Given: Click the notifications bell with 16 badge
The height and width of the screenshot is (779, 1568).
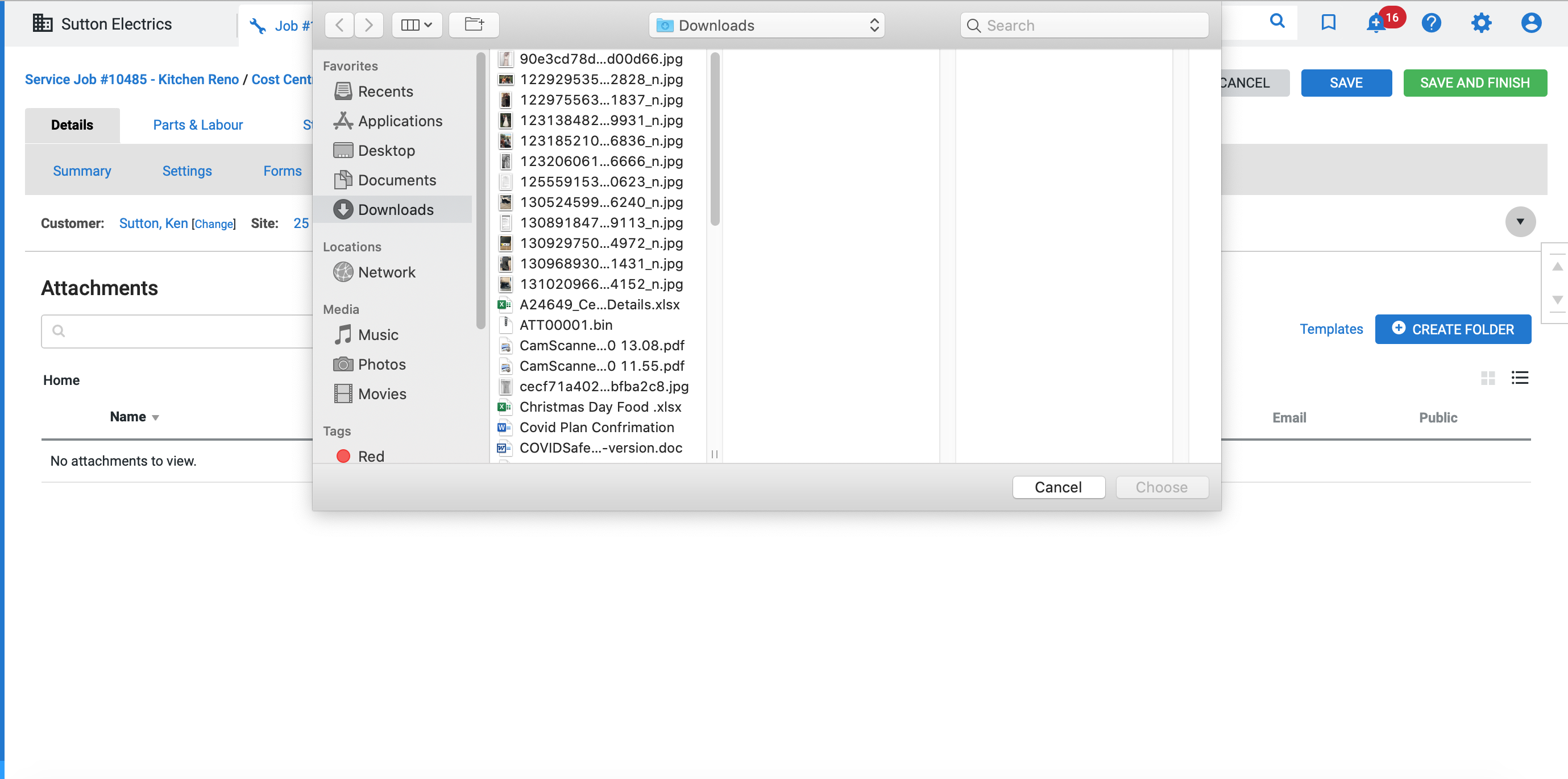Looking at the screenshot, I should (1376, 24).
